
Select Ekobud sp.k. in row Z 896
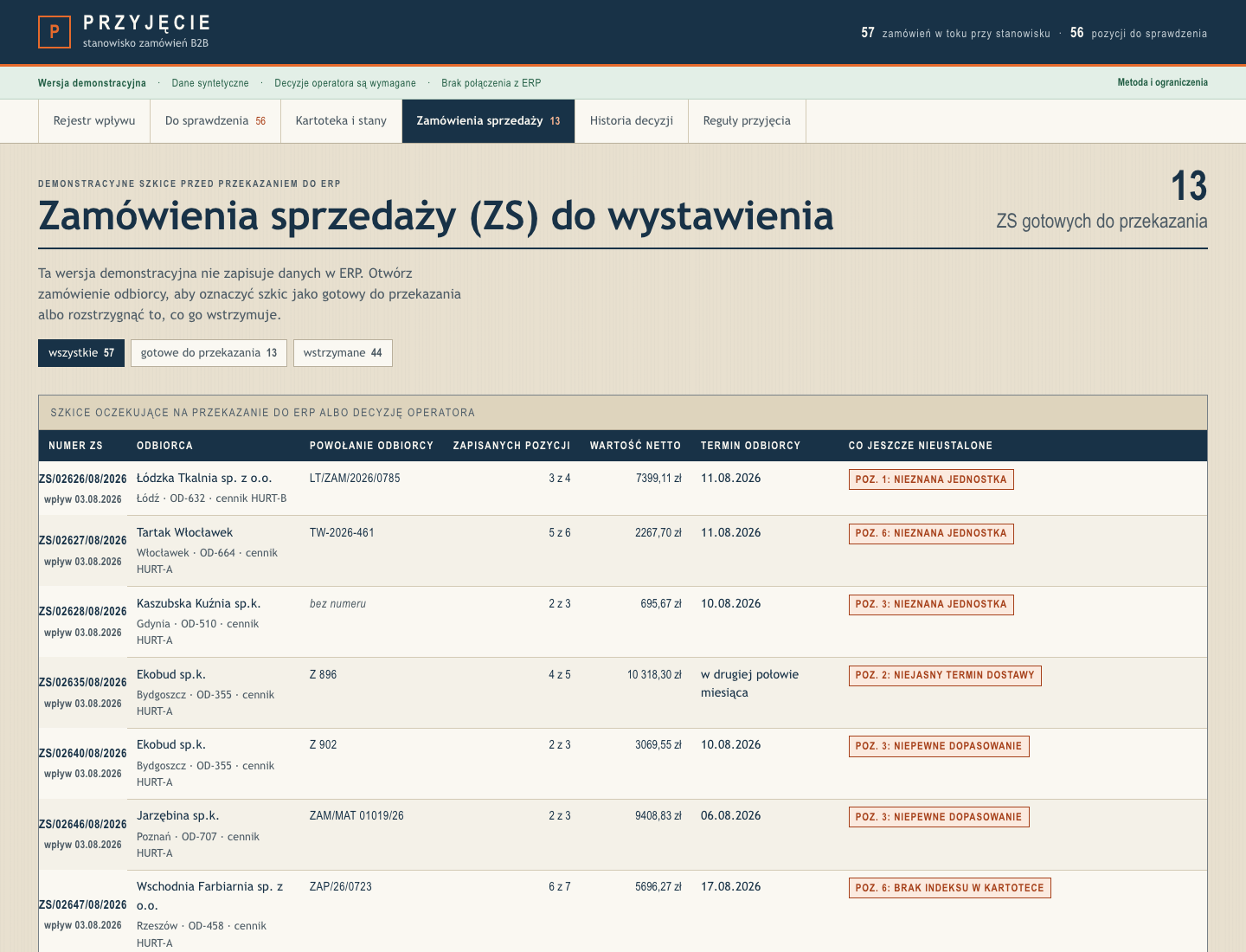[171, 674]
